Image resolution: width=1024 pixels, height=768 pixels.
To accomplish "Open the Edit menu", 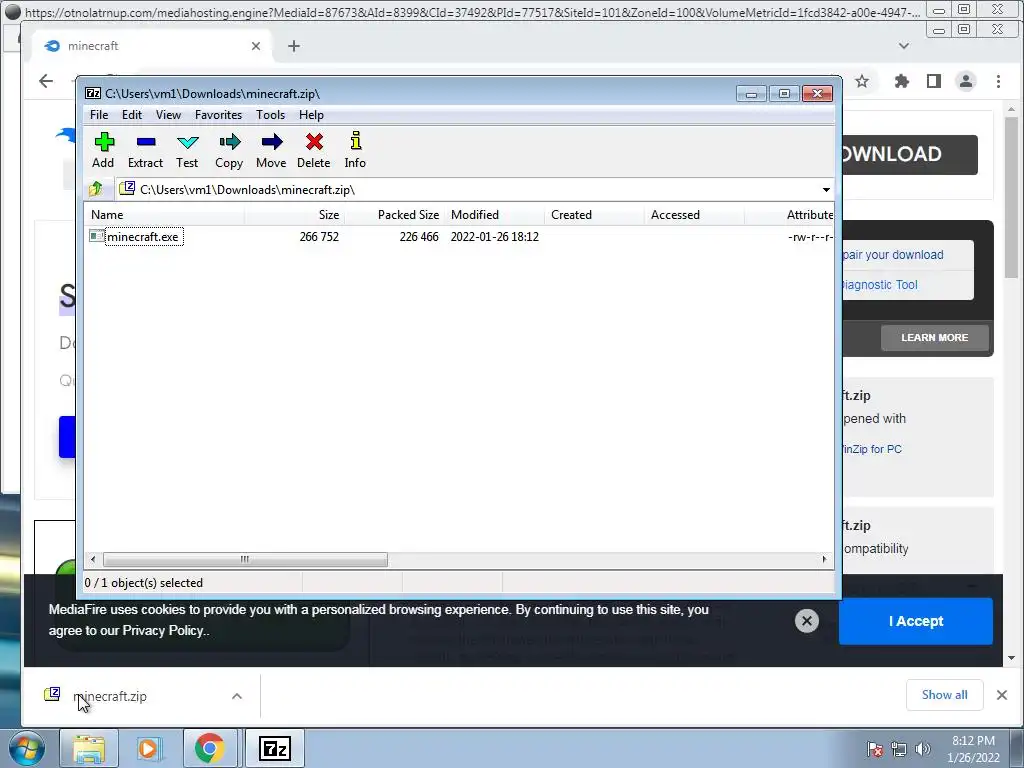I will [132, 115].
